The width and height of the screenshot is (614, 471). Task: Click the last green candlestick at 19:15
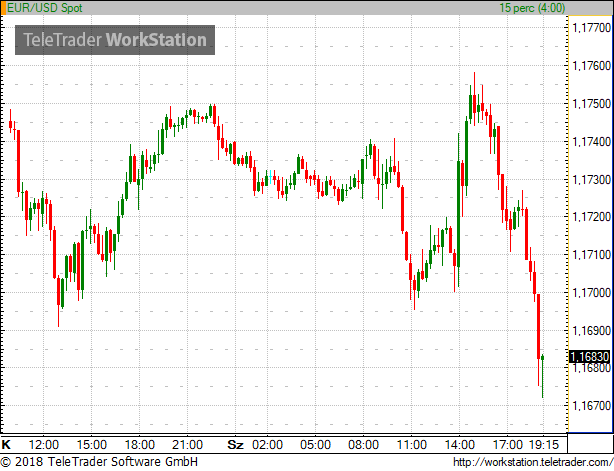tap(543, 375)
